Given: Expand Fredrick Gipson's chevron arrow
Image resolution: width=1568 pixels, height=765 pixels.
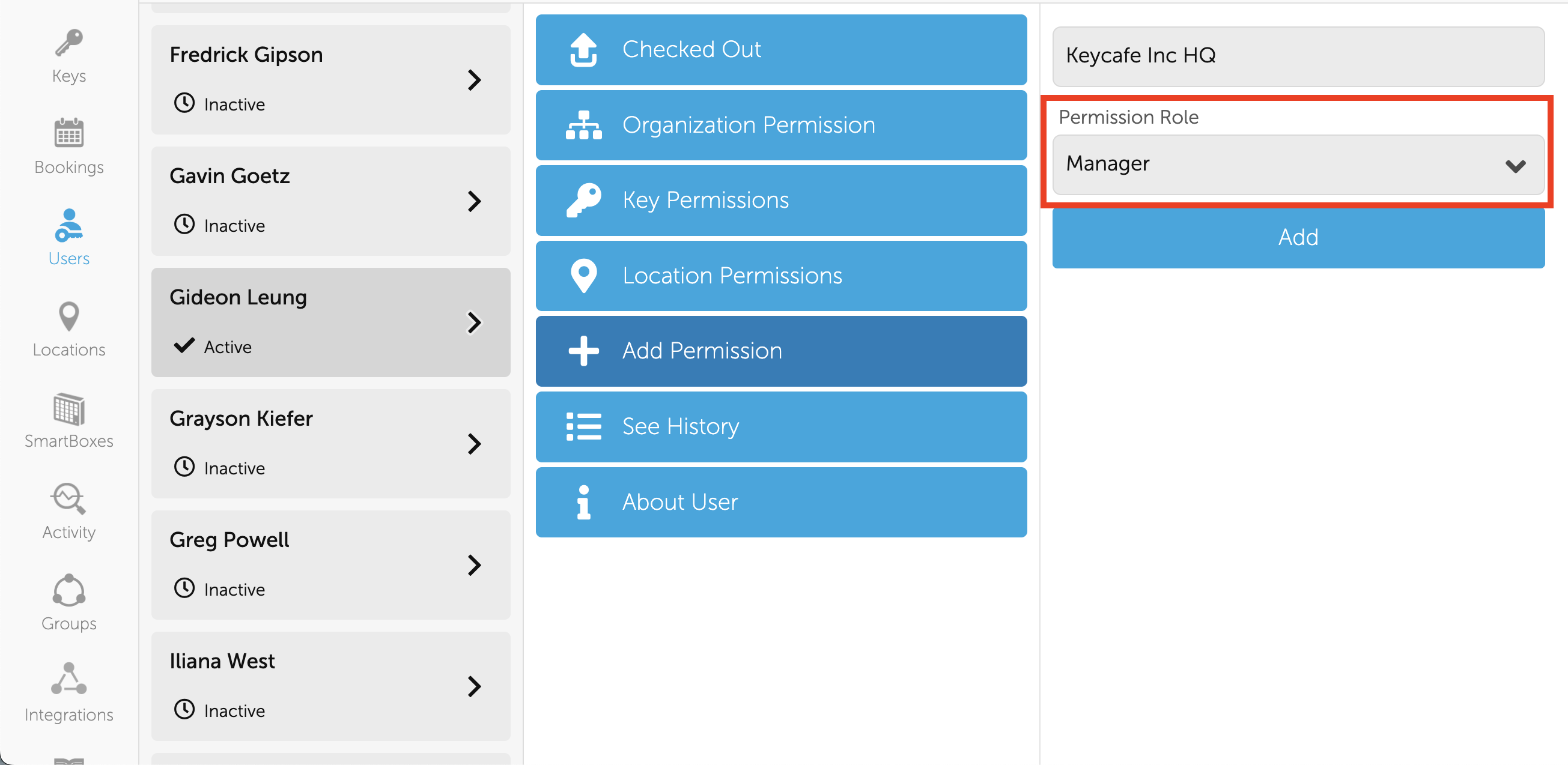Looking at the screenshot, I should (x=474, y=80).
